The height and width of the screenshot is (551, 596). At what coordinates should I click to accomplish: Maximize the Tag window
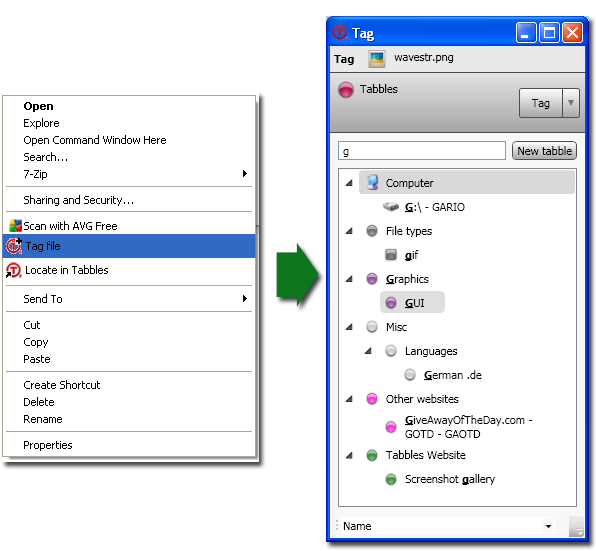point(549,33)
